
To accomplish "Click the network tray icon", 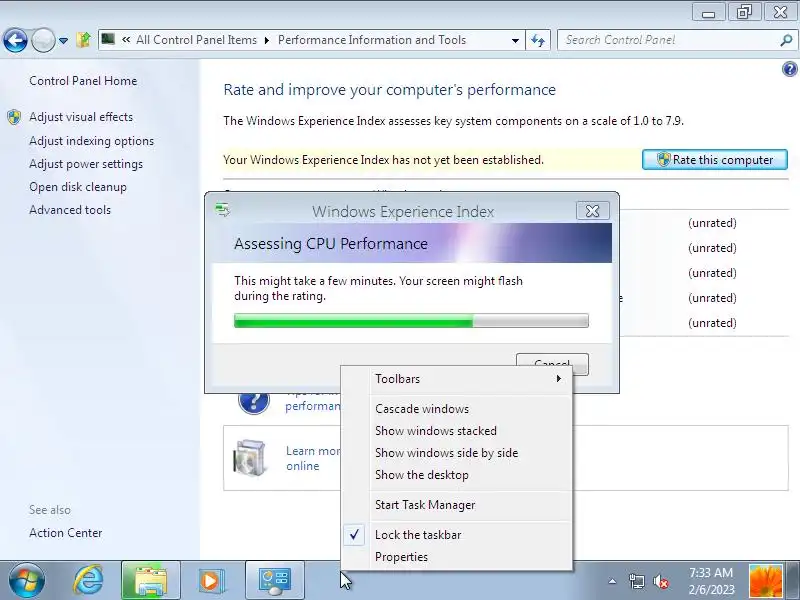I will [636, 581].
